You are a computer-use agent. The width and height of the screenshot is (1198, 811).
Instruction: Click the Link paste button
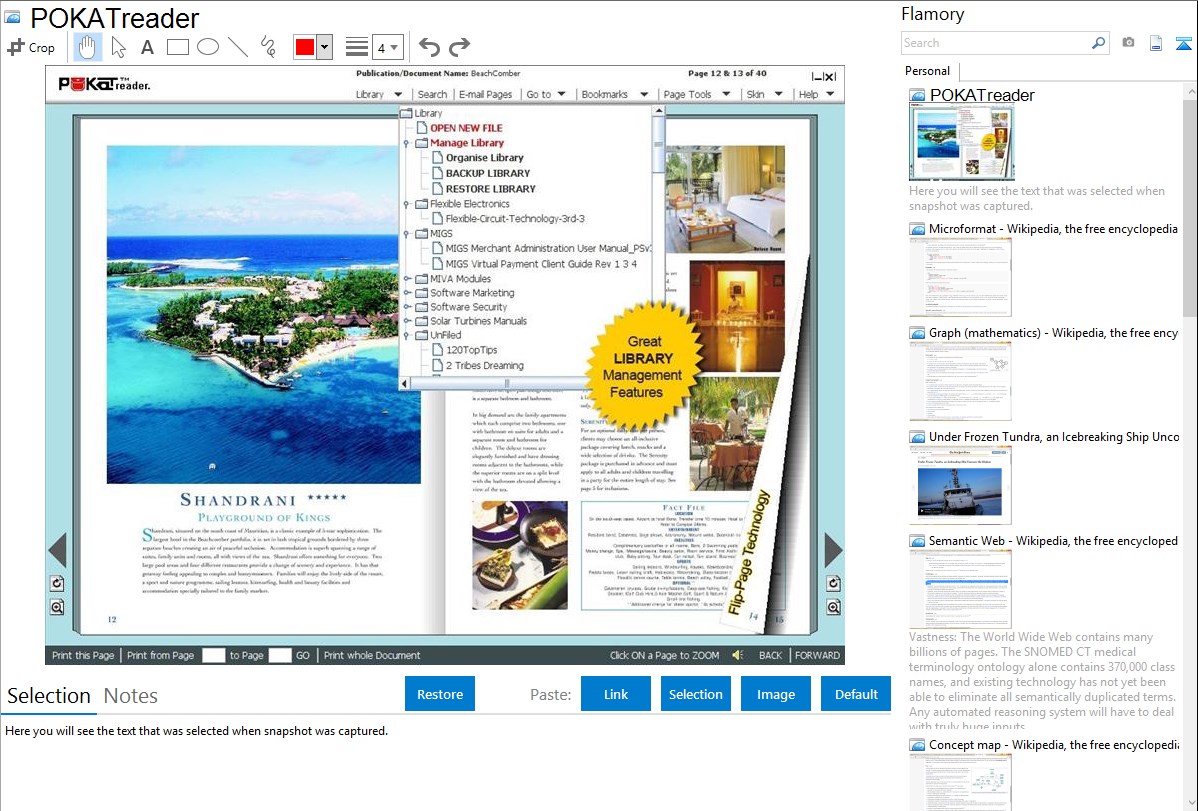pyautogui.click(x=616, y=694)
